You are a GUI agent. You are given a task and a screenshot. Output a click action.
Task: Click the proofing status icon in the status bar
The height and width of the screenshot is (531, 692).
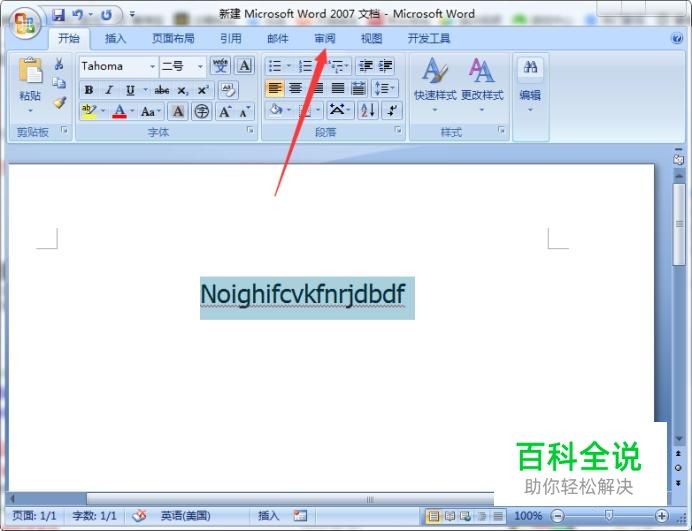140,515
